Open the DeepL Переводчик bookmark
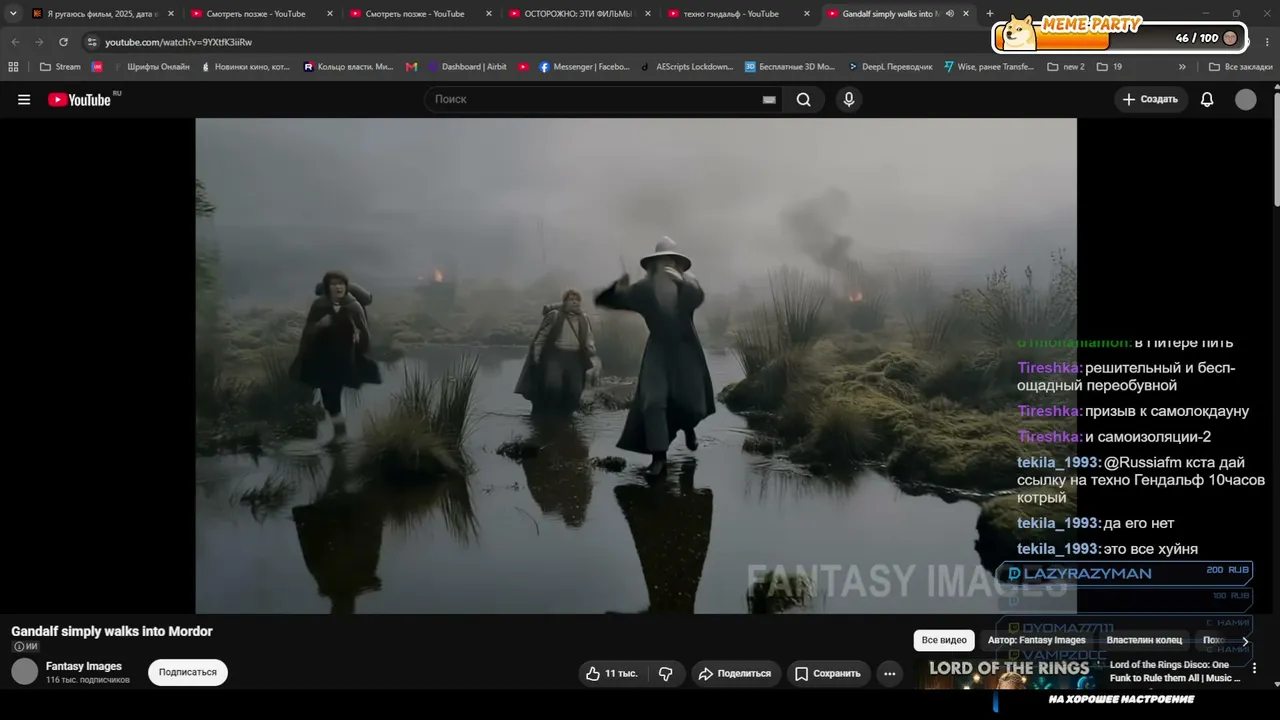 click(890, 67)
